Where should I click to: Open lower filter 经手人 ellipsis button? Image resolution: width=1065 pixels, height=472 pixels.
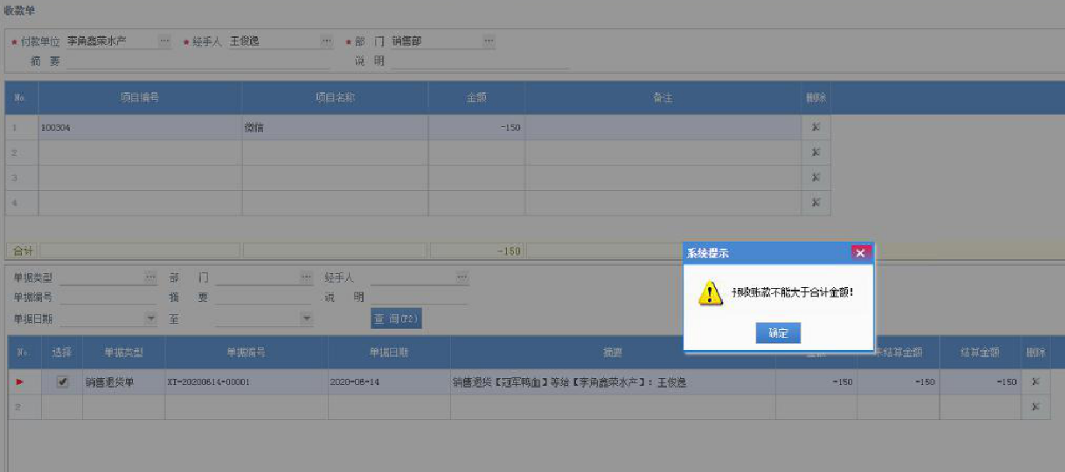pos(462,278)
